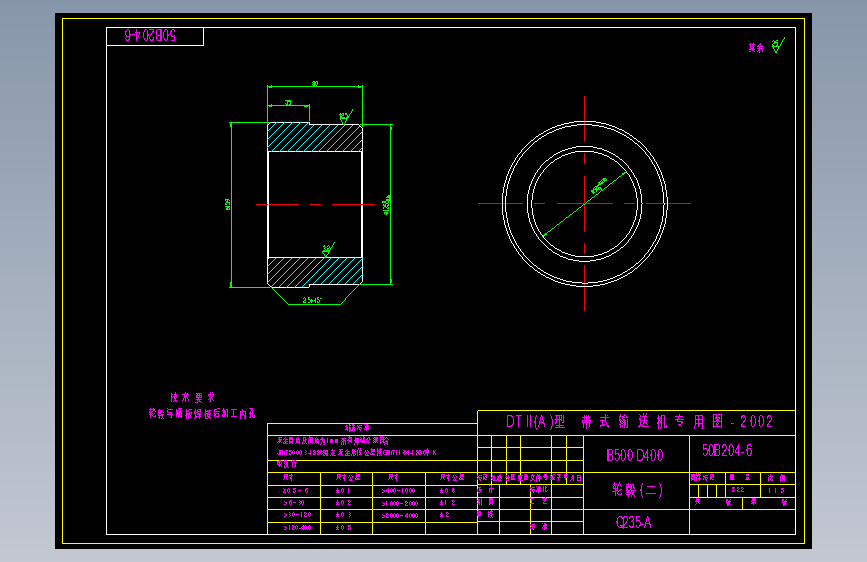Click the surface roughness symbol at the top of the section view
867x562 pixels.
point(346,117)
